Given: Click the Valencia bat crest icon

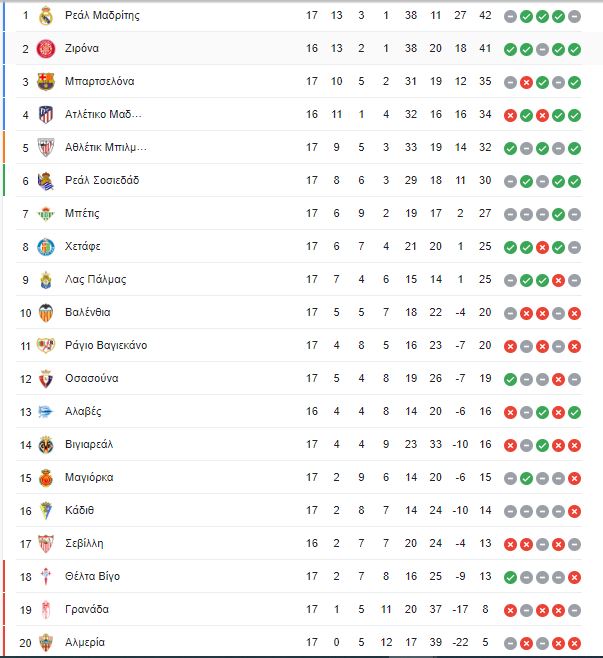Looking at the screenshot, I should [x=46, y=313].
